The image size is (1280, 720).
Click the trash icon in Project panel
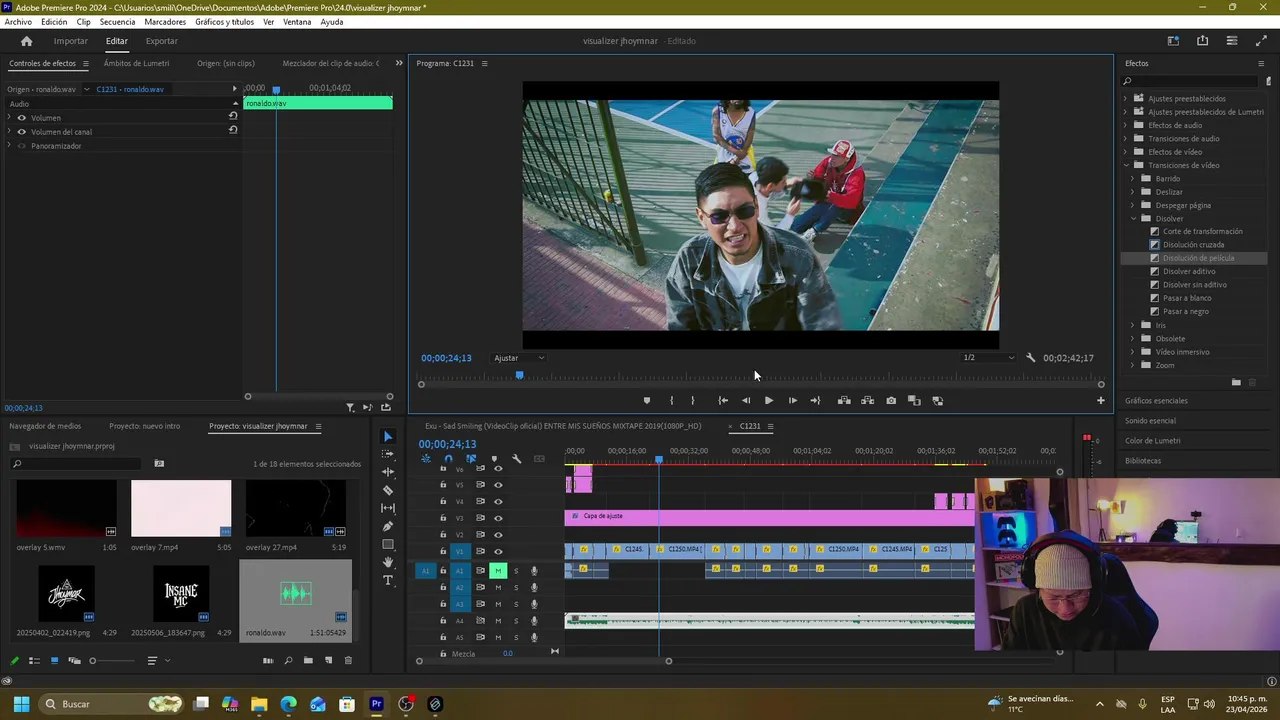[348, 660]
